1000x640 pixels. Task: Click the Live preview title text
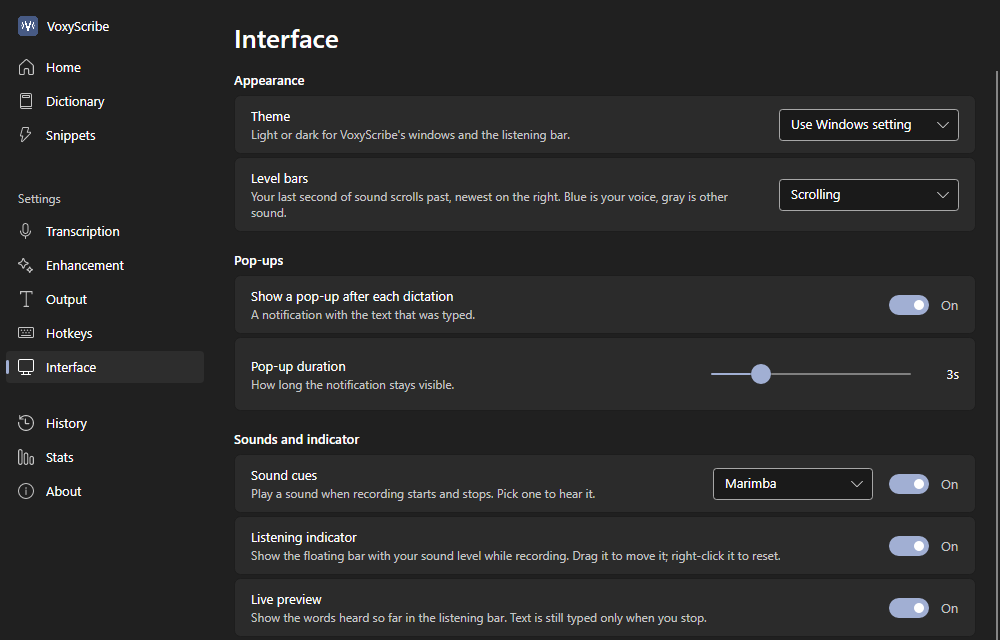[286, 599]
